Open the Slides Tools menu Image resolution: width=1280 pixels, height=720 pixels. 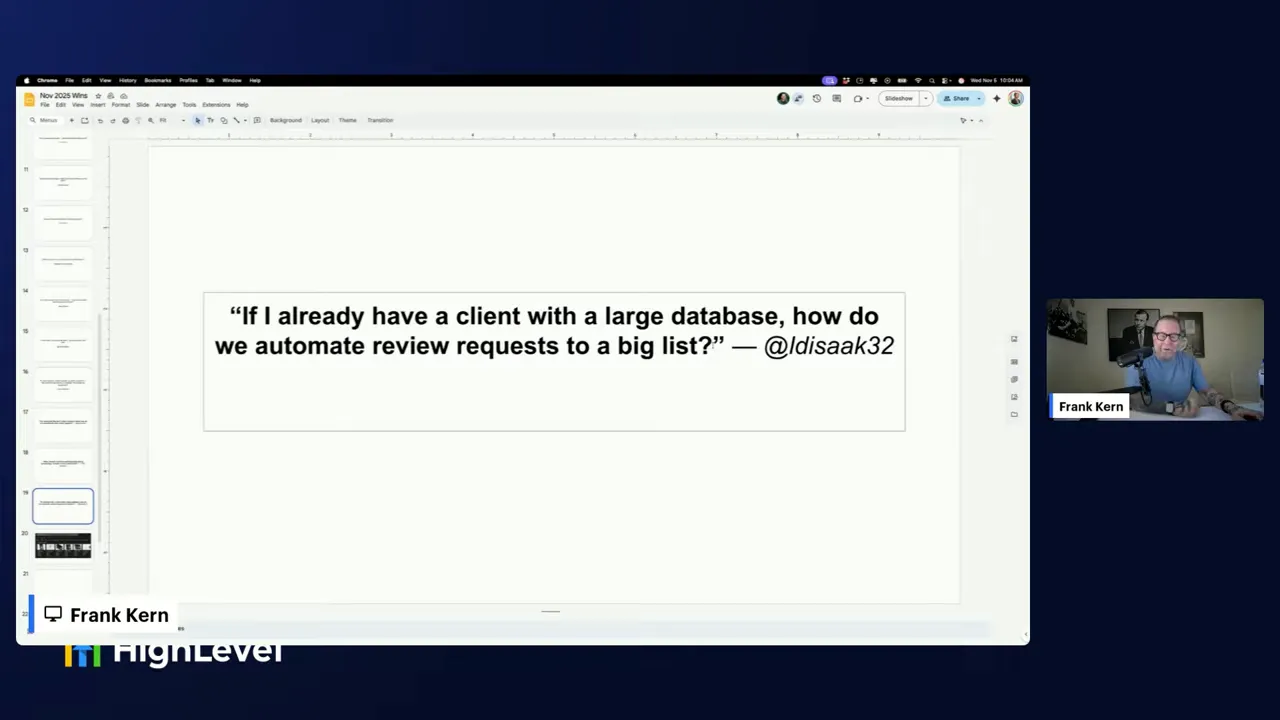(x=189, y=105)
